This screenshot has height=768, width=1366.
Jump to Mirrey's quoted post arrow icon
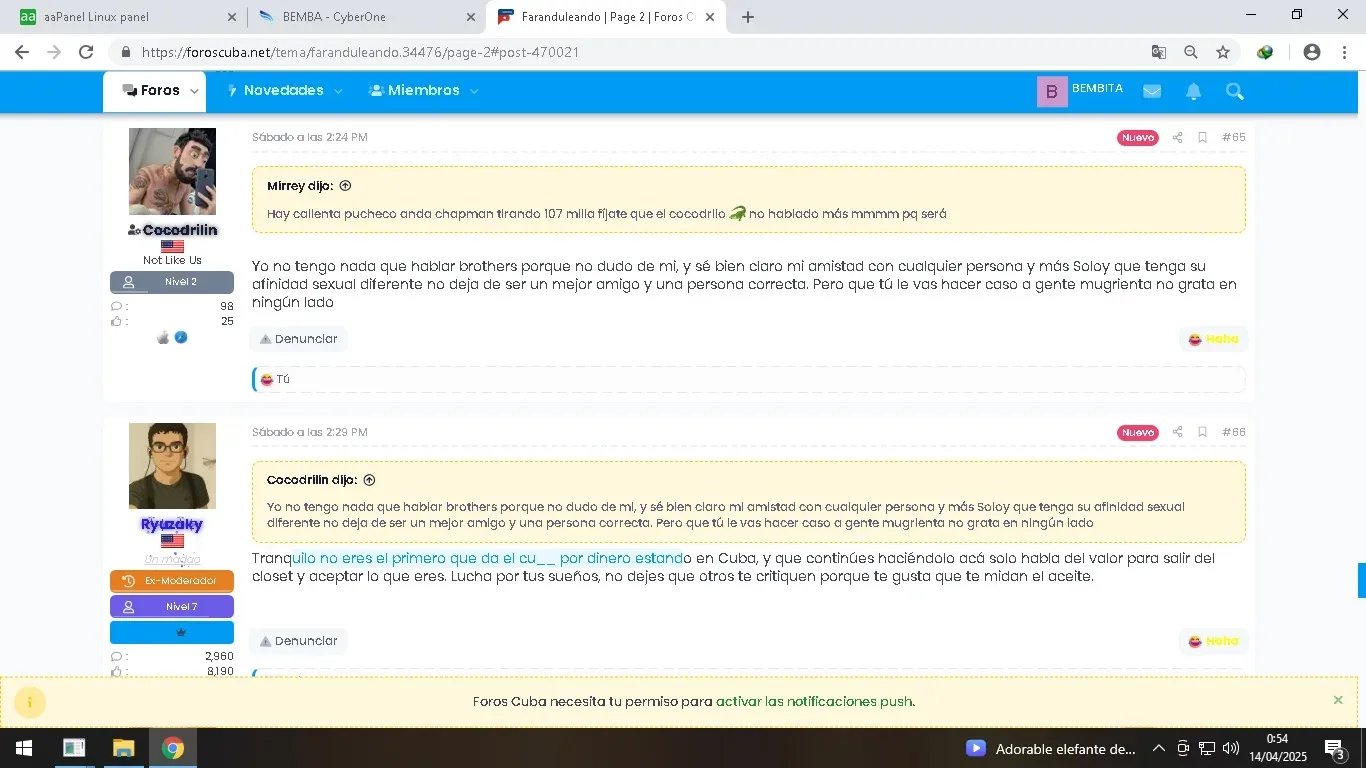[x=345, y=186]
